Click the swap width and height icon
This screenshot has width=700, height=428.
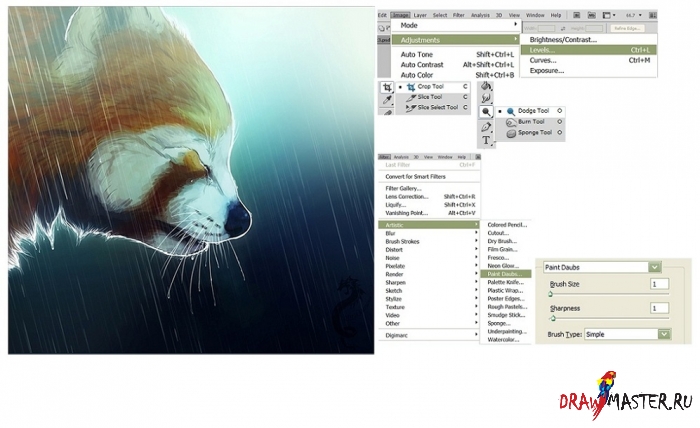pos(565,29)
